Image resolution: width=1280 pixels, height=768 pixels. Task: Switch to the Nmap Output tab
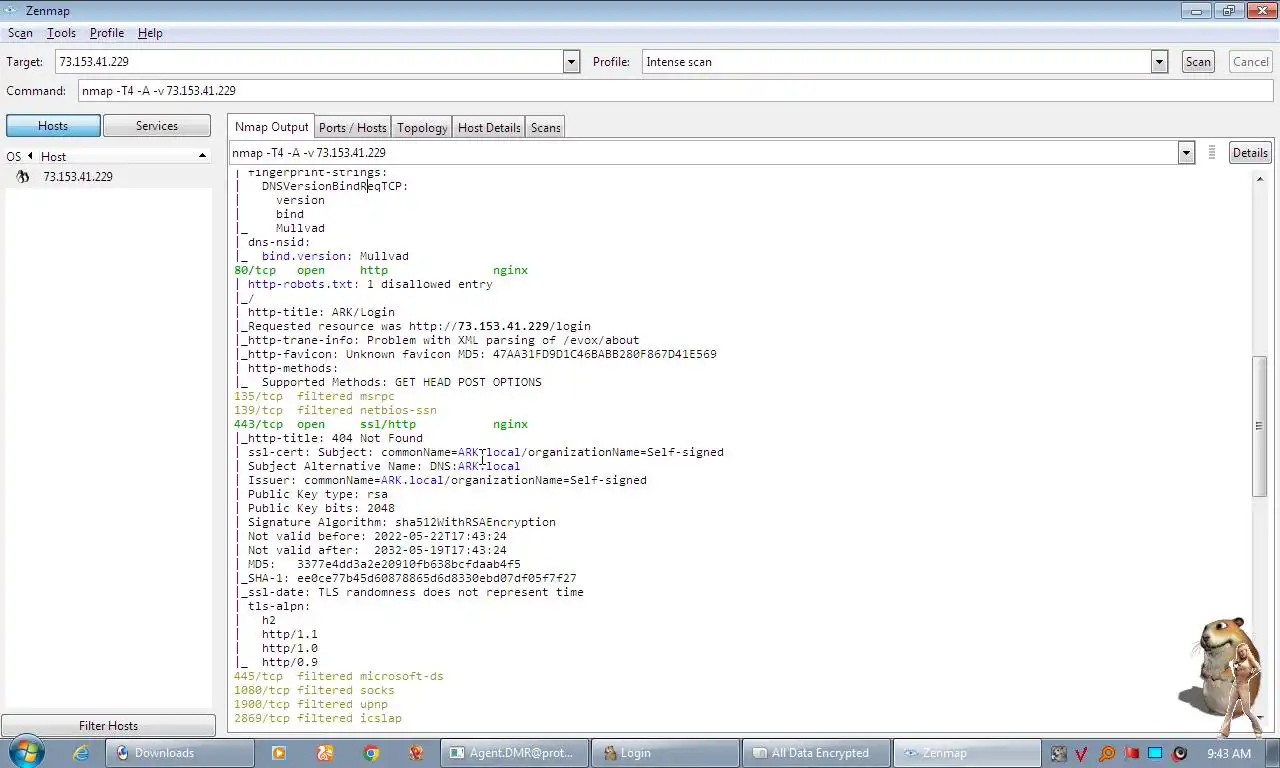(271, 126)
